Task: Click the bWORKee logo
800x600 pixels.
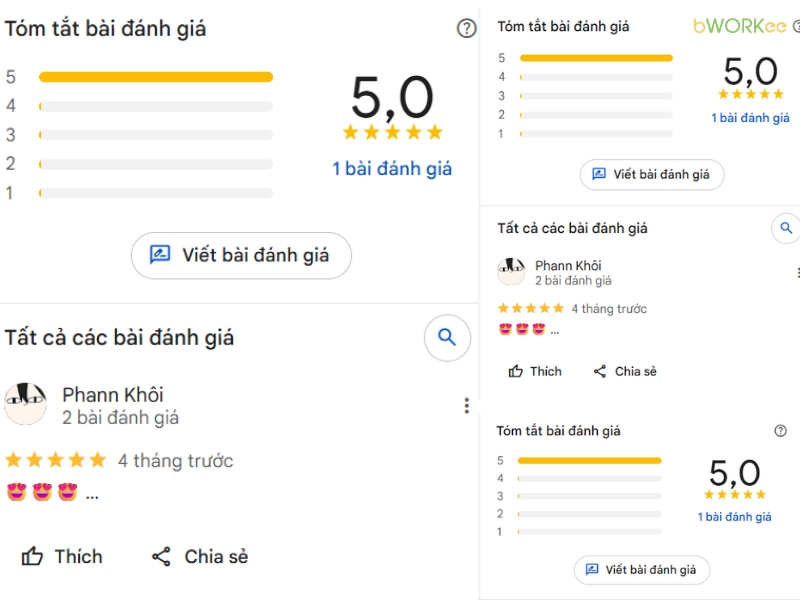Action: pos(740,26)
